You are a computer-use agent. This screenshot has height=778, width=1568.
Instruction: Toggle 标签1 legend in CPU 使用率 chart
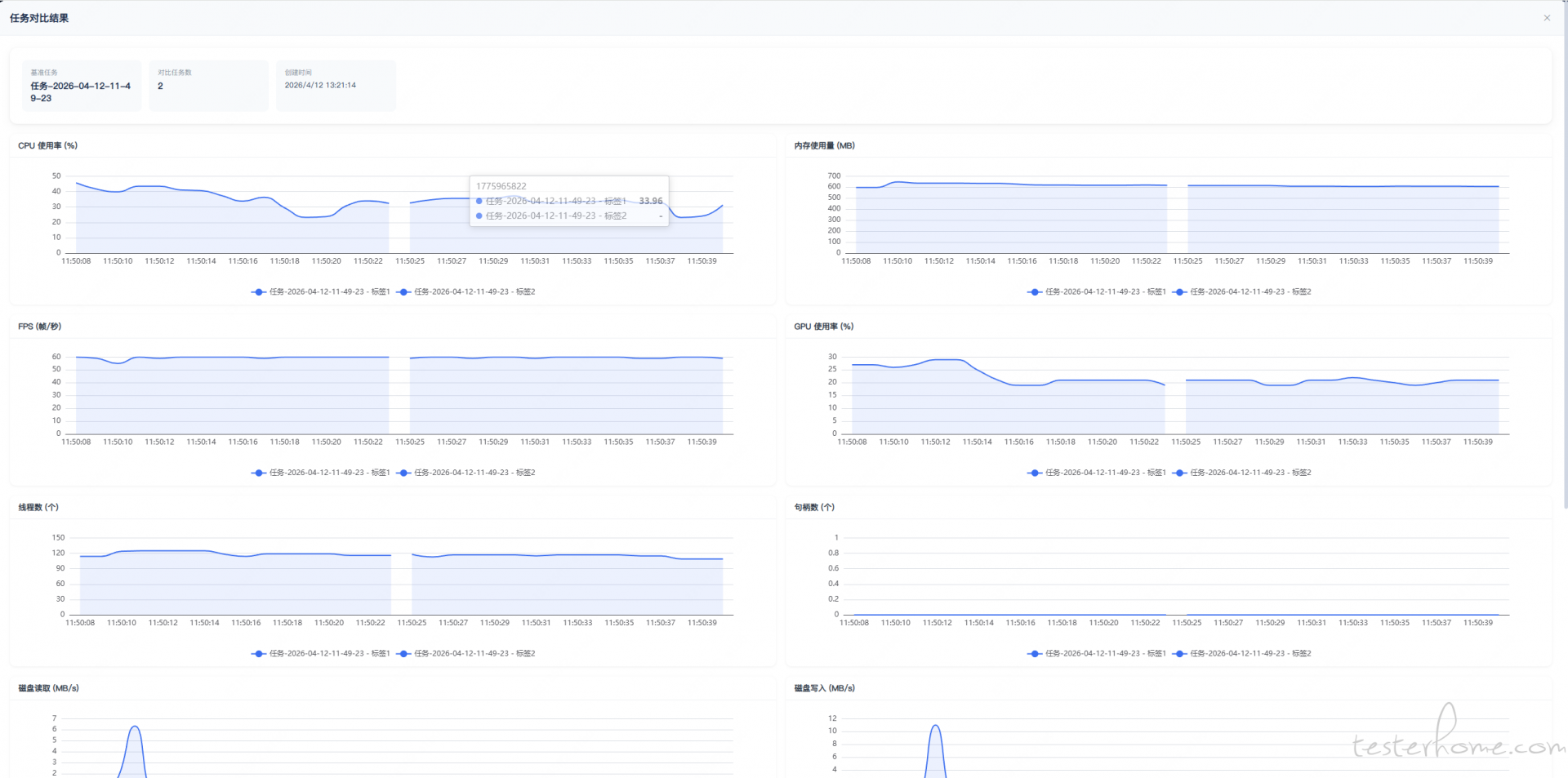(321, 291)
